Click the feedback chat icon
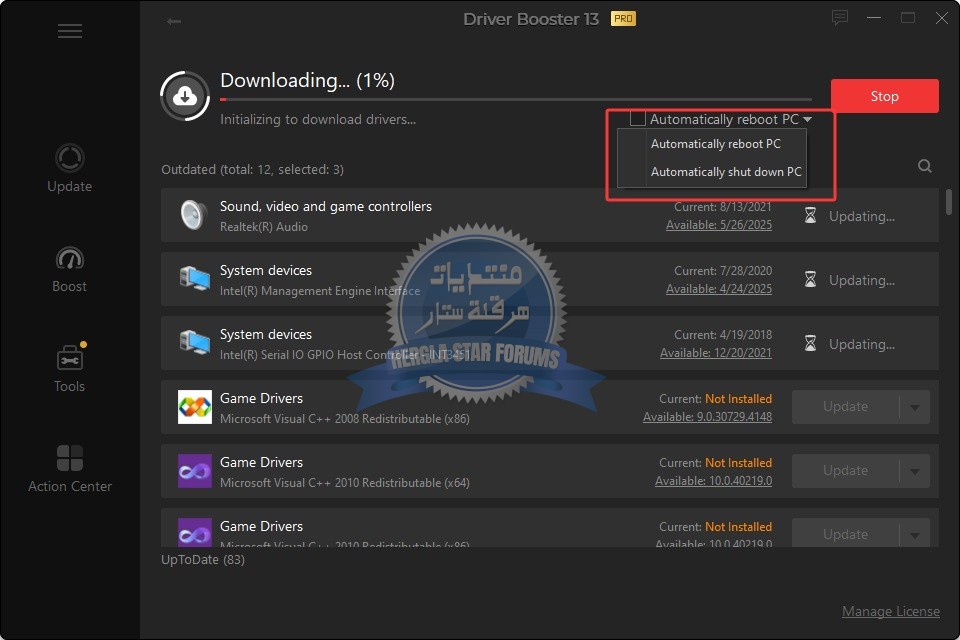The width and height of the screenshot is (960, 640). (x=840, y=18)
